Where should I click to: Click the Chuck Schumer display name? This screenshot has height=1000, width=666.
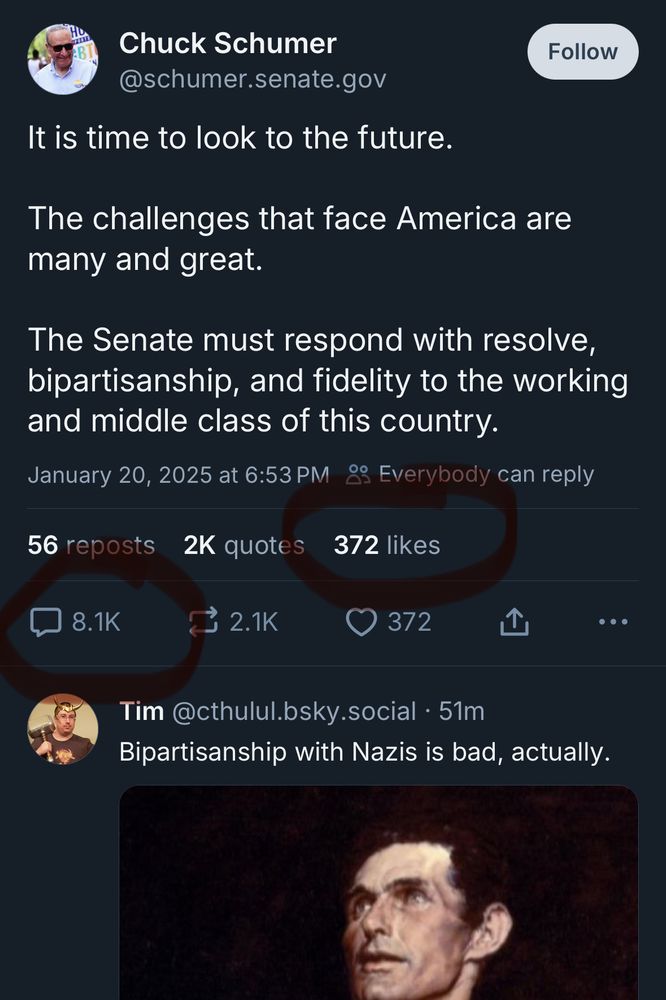click(x=228, y=44)
